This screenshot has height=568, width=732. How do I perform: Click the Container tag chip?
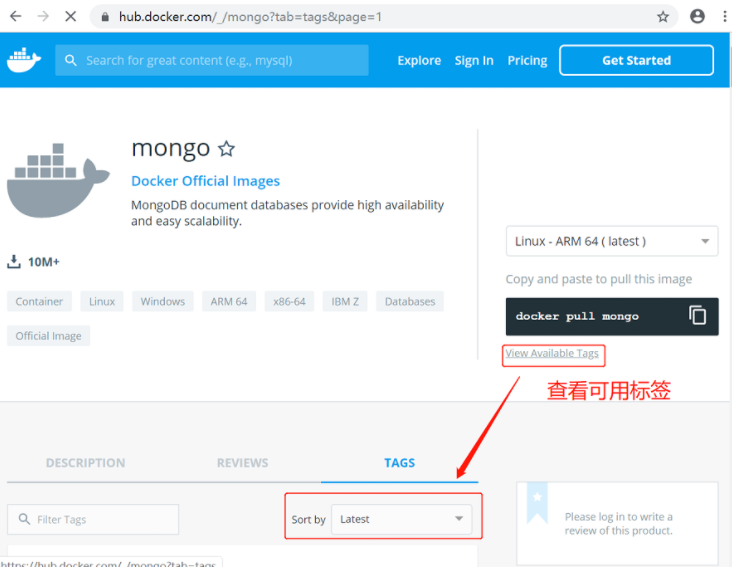[39, 302]
